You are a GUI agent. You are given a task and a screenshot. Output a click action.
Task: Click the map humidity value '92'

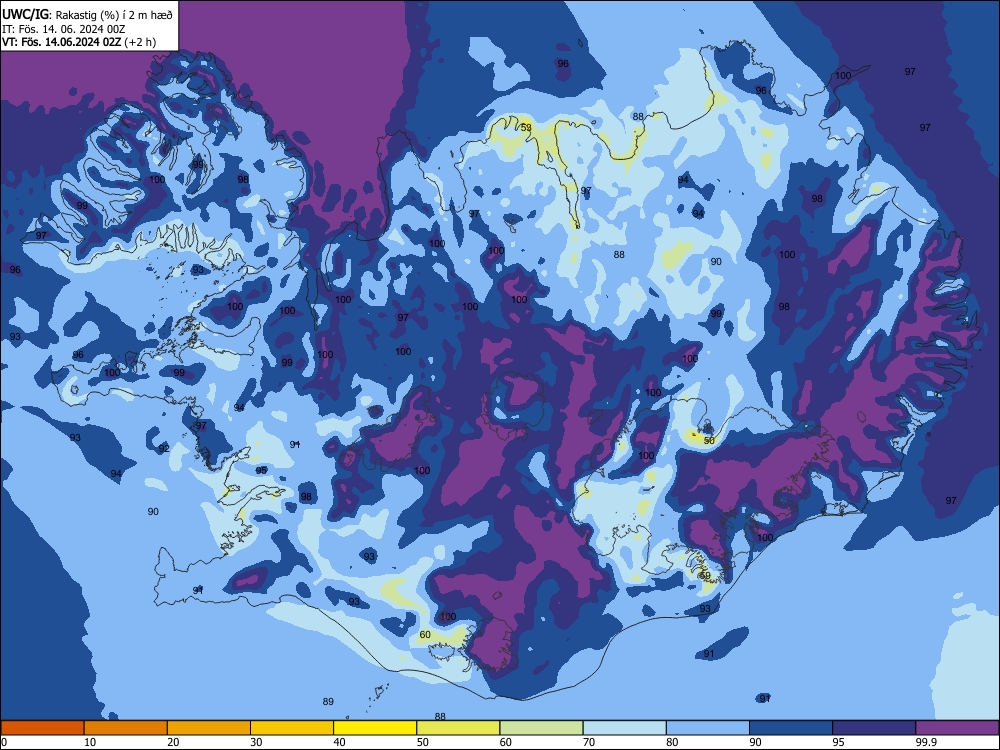[x=164, y=448]
